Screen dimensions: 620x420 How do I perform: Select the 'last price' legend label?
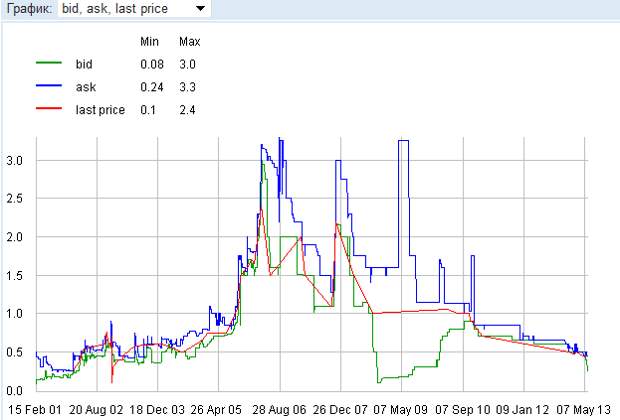click(100, 110)
